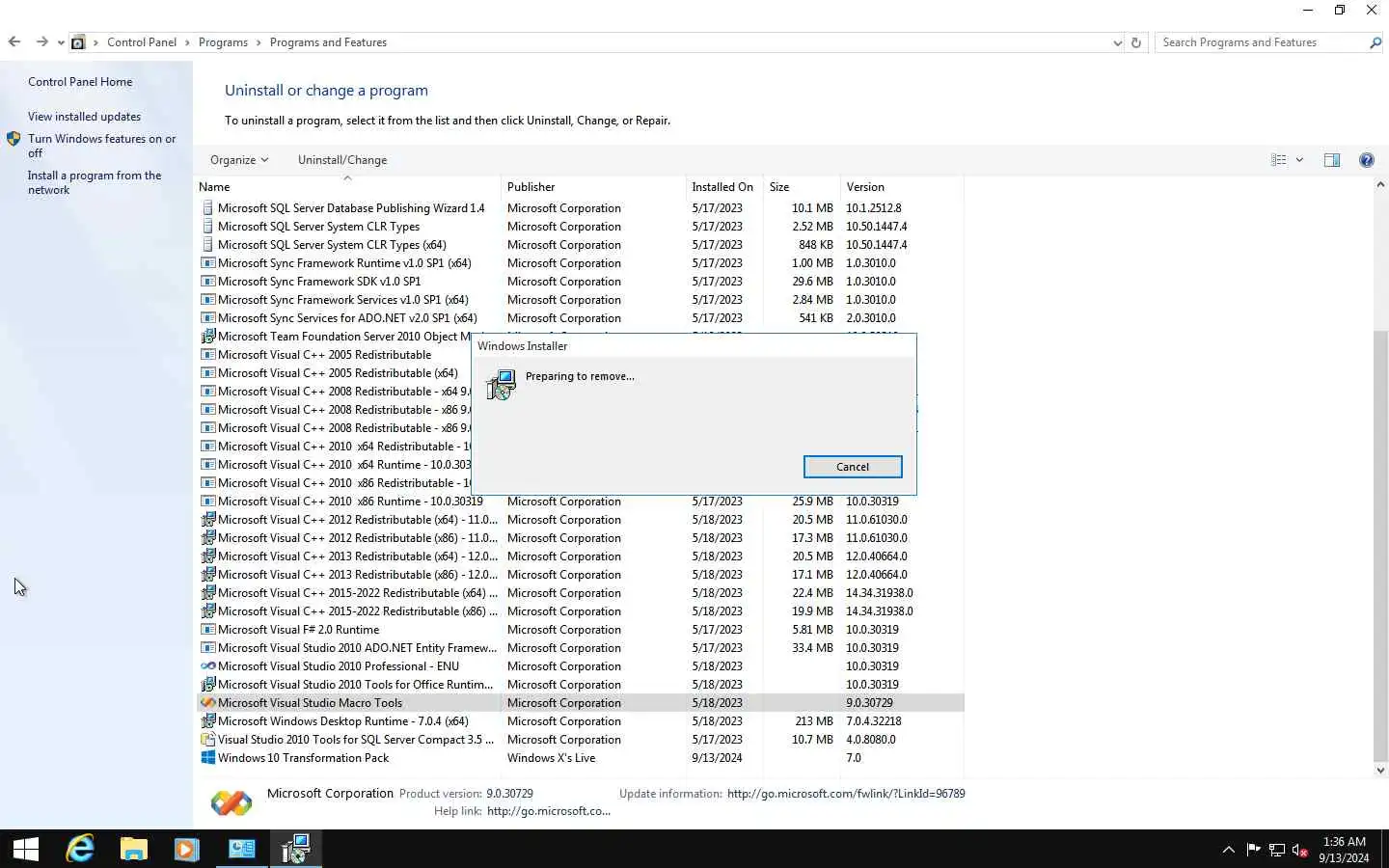Cancel the Windows Installer removal

(x=853, y=467)
